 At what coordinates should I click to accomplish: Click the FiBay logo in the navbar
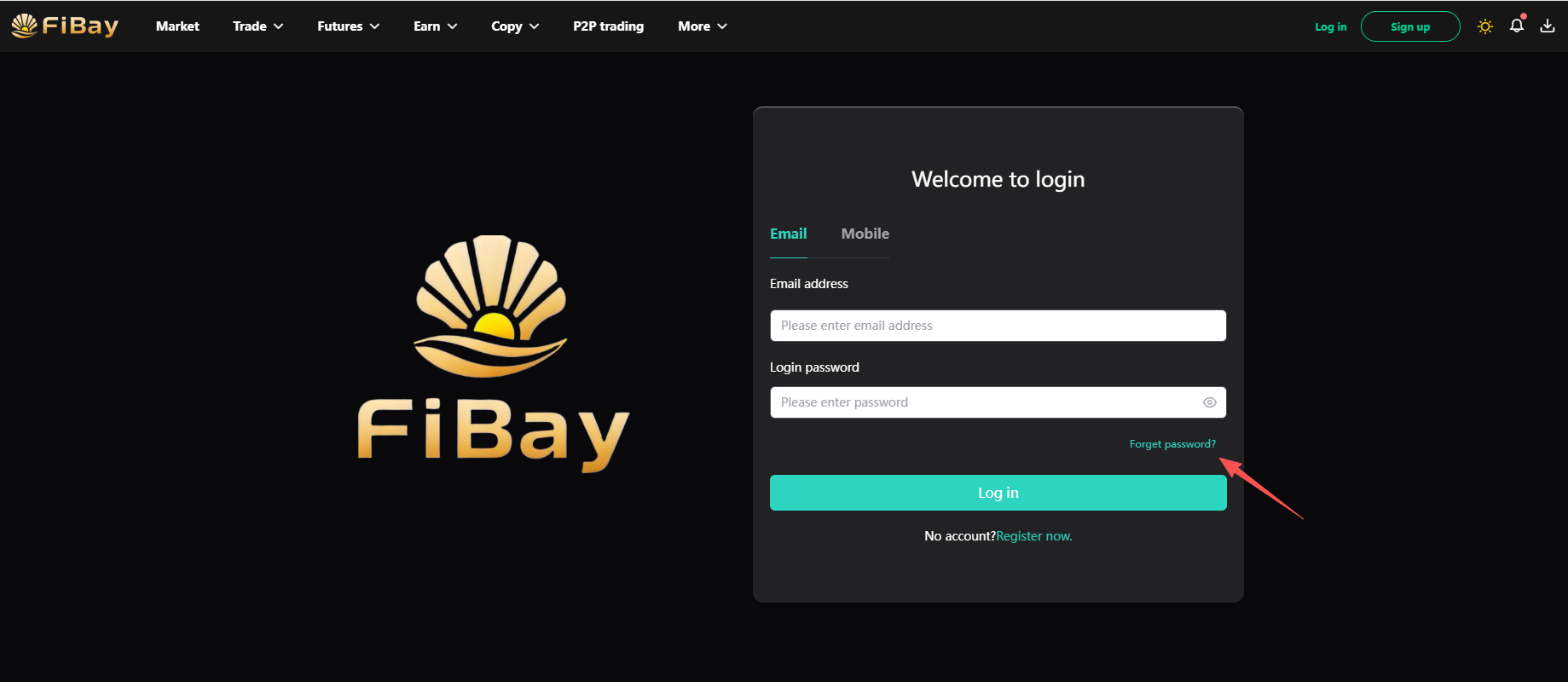[65, 26]
